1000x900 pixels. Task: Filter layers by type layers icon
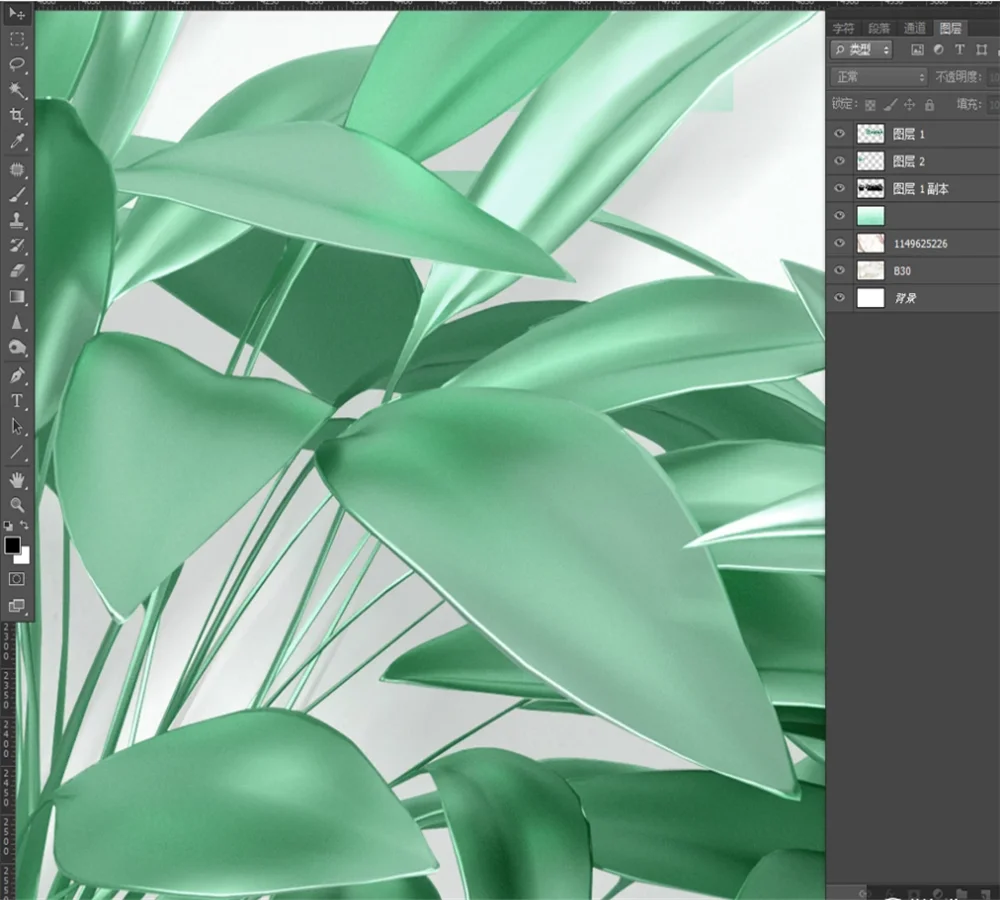click(x=959, y=50)
